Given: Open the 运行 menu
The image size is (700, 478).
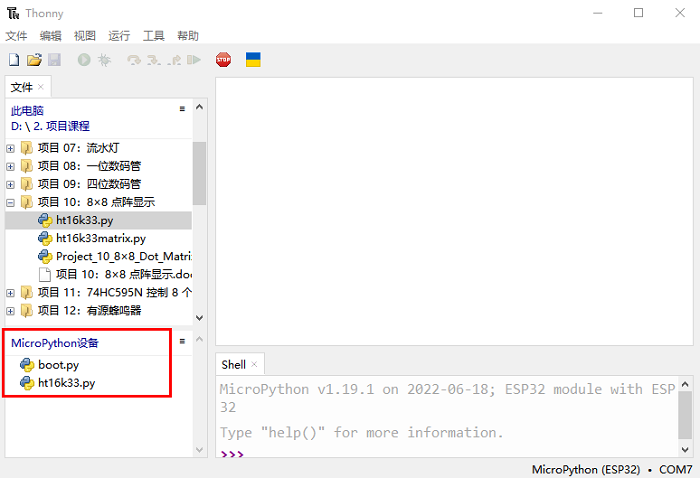Looking at the screenshot, I should (119, 35).
